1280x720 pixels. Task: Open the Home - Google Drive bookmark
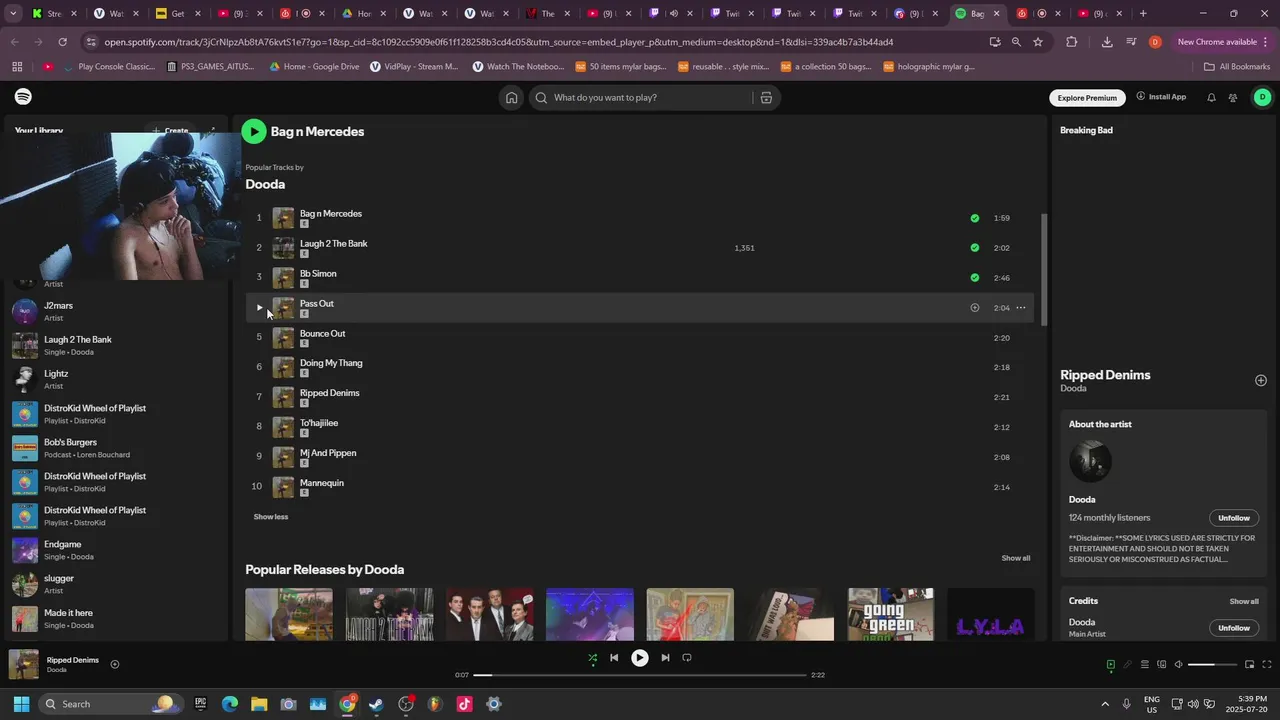pos(314,67)
